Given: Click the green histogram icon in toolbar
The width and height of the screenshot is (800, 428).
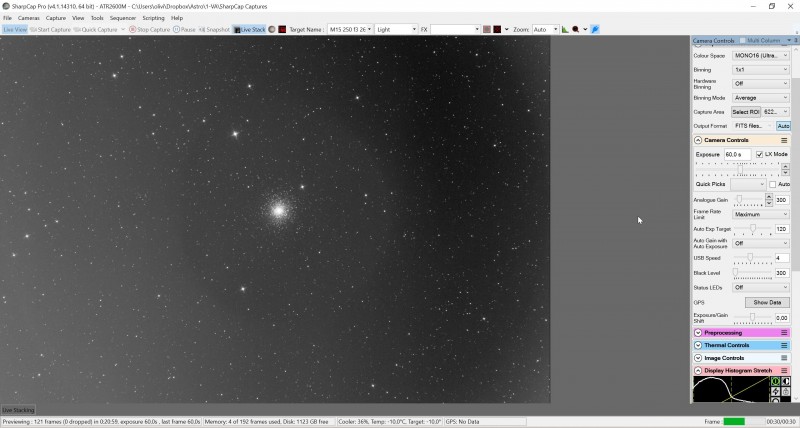Looking at the screenshot, I should [x=565, y=30].
